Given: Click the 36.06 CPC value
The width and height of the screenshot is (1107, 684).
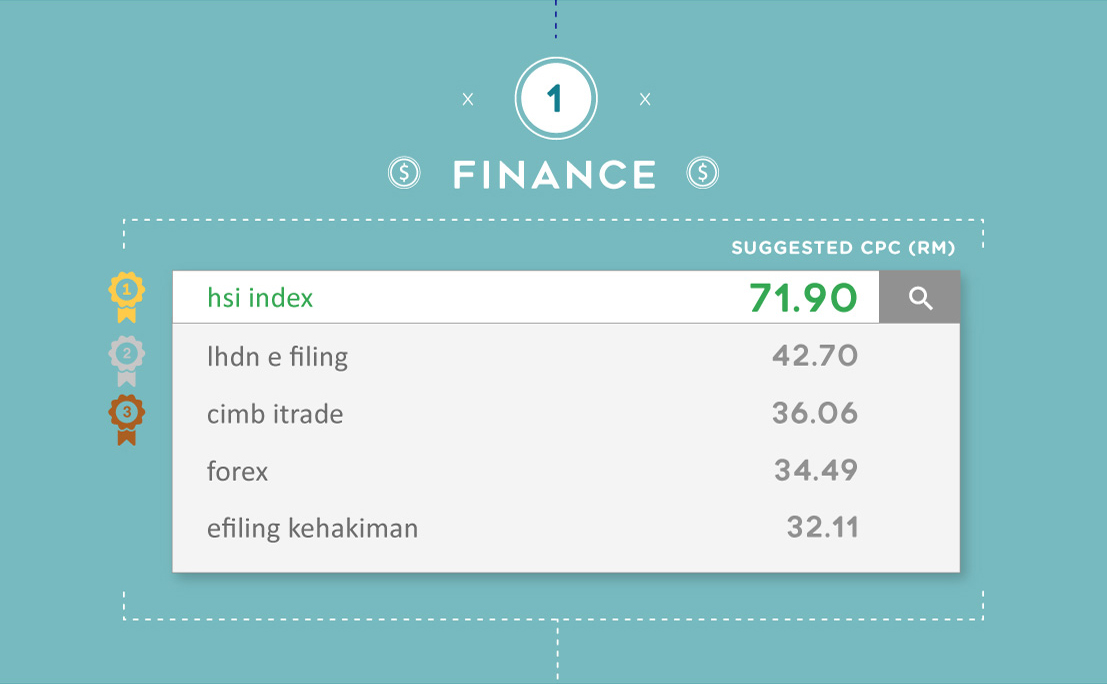Looking at the screenshot, I should (x=815, y=413).
